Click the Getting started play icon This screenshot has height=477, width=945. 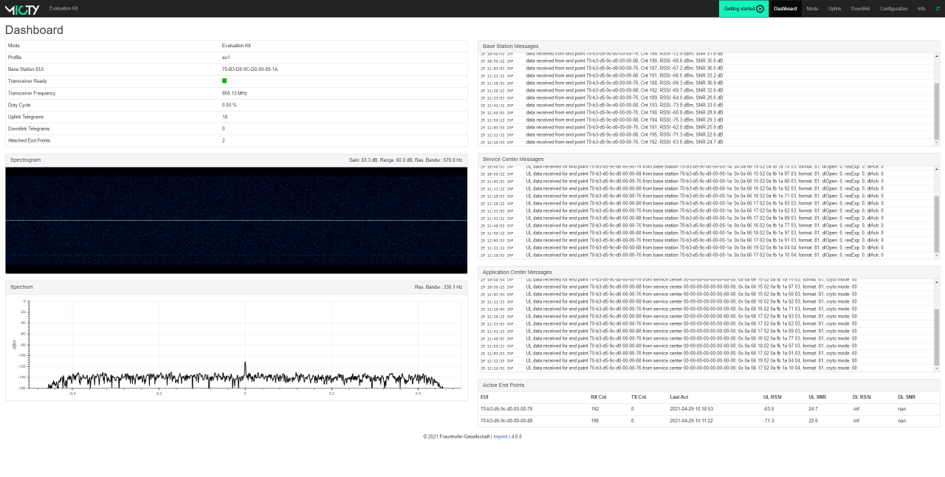point(760,9)
